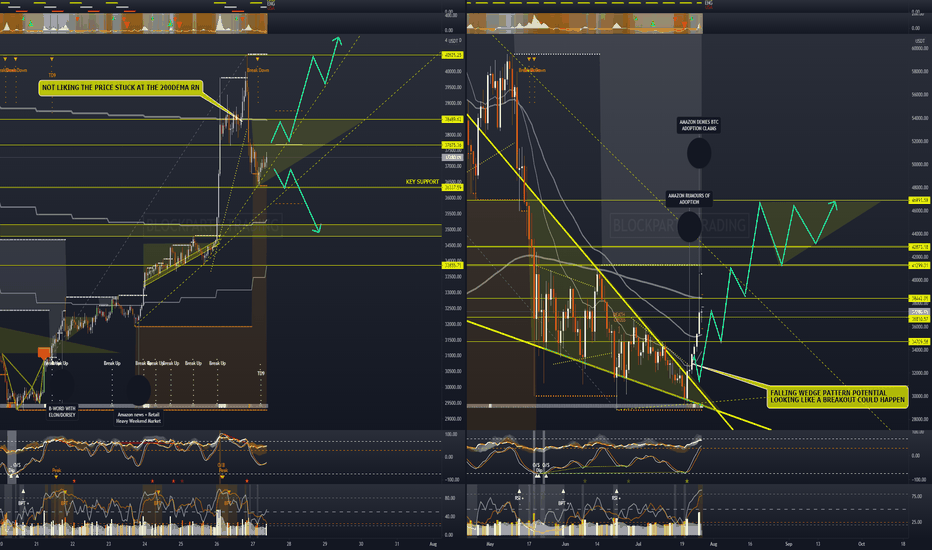932x550 pixels.
Task: Click black circle under AMAZON DENIES BTC ADOPTION CLAIMS
Action: click(699, 153)
